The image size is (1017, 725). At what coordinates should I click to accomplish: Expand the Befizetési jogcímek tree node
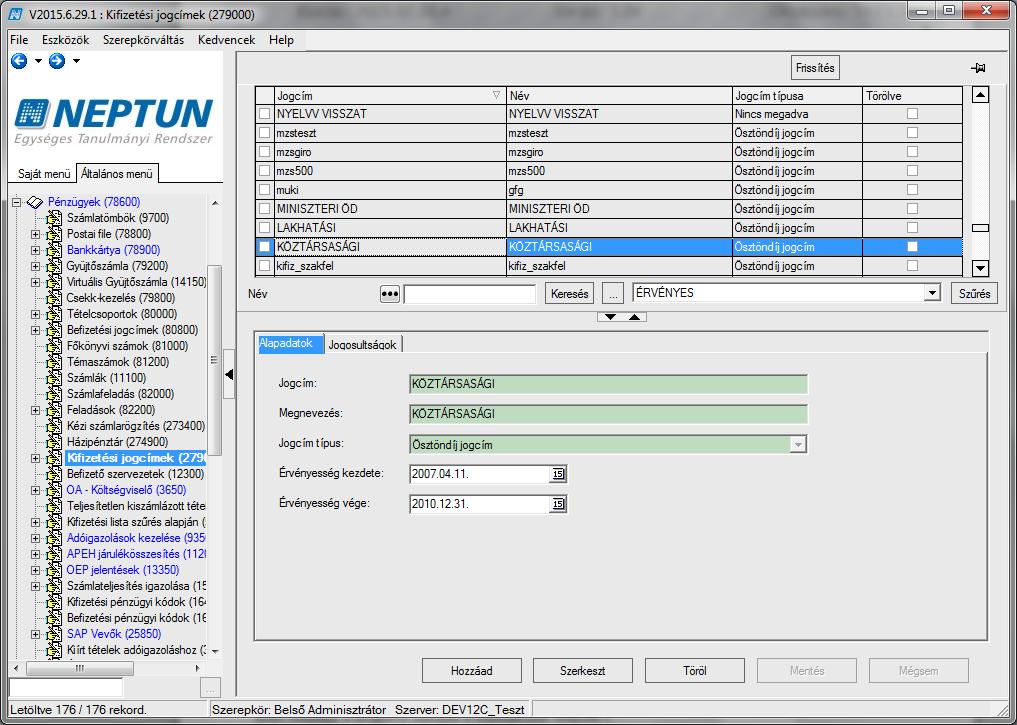click(x=36, y=330)
